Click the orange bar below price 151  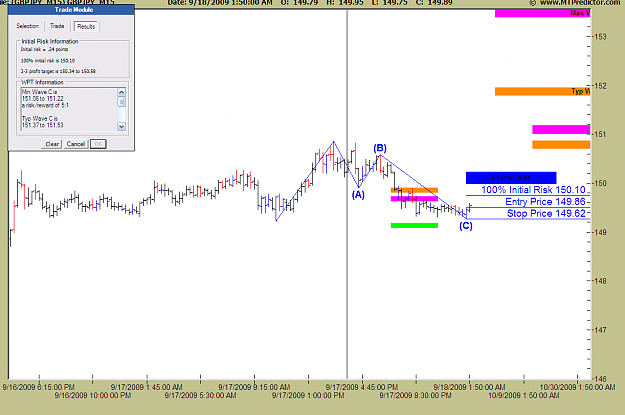(561, 145)
